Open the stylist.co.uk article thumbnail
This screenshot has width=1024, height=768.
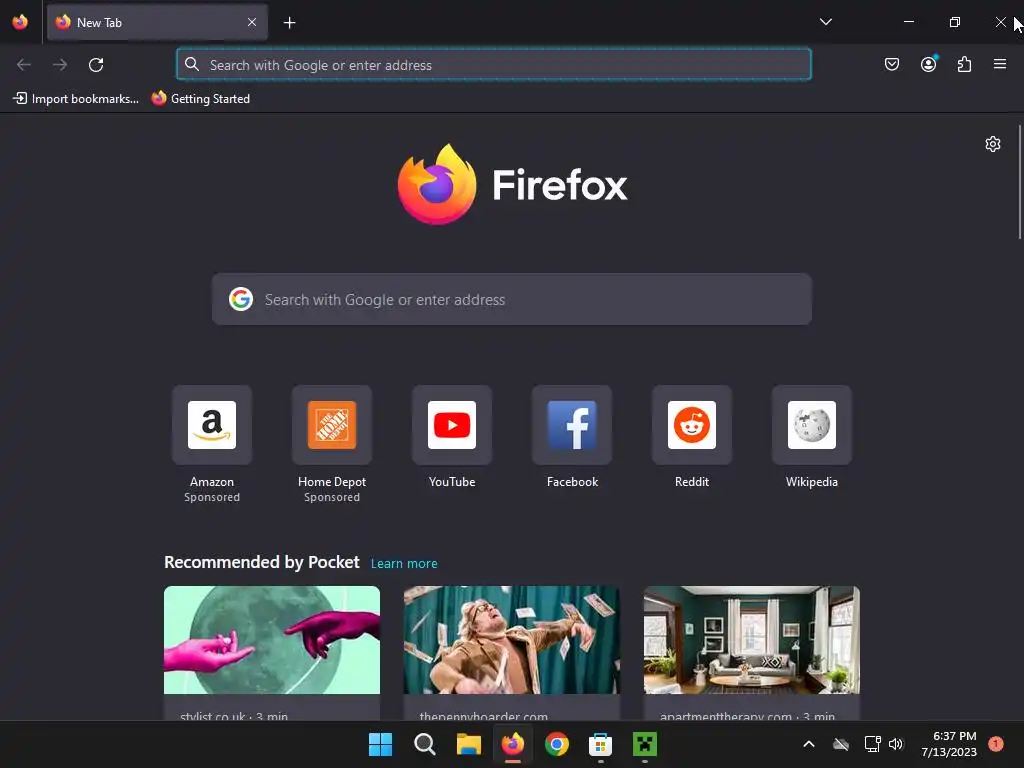point(272,640)
